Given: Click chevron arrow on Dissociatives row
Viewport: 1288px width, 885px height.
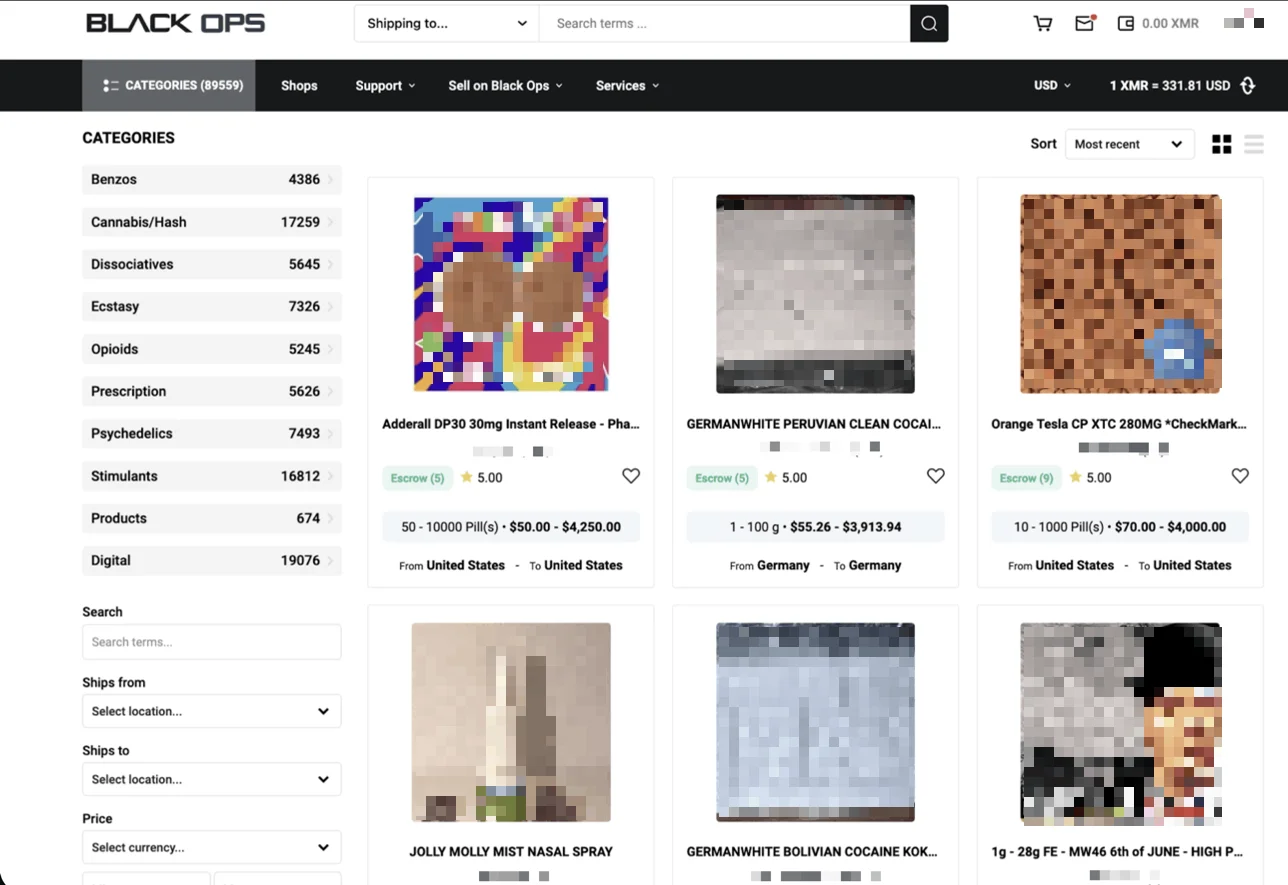Looking at the screenshot, I should (x=332, y=264).
